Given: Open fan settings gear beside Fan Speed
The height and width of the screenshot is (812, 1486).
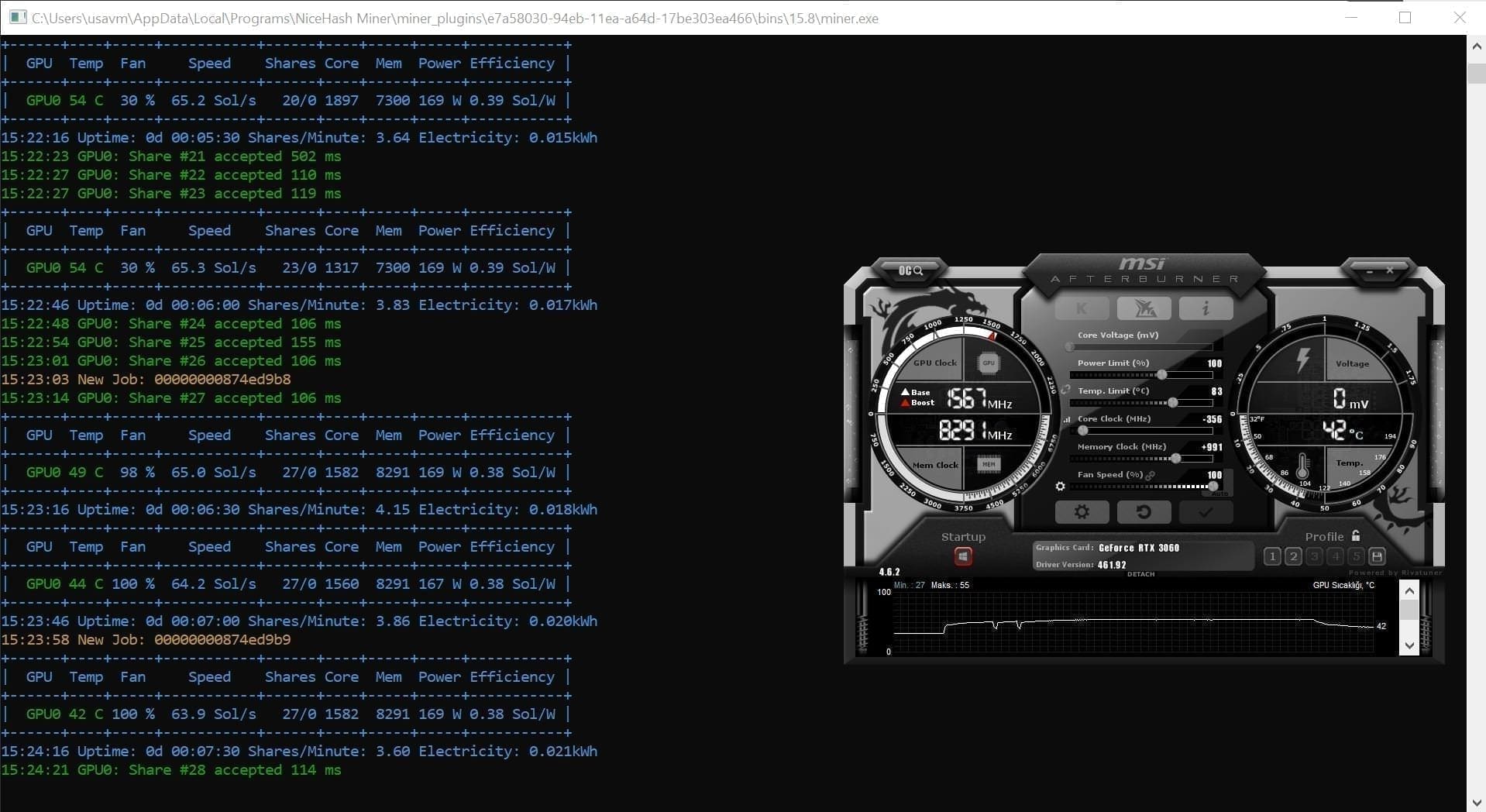Looking at the screenshot, I should click(x=1060, y=487).
